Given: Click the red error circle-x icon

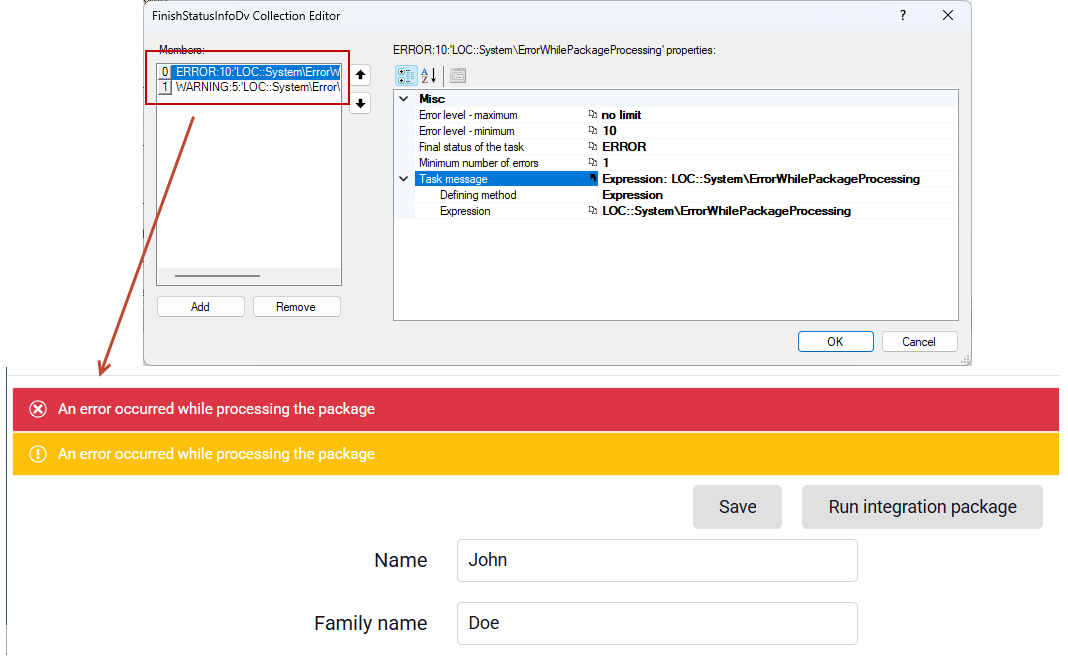Looking at the screenshot, I should click(38, 409).
